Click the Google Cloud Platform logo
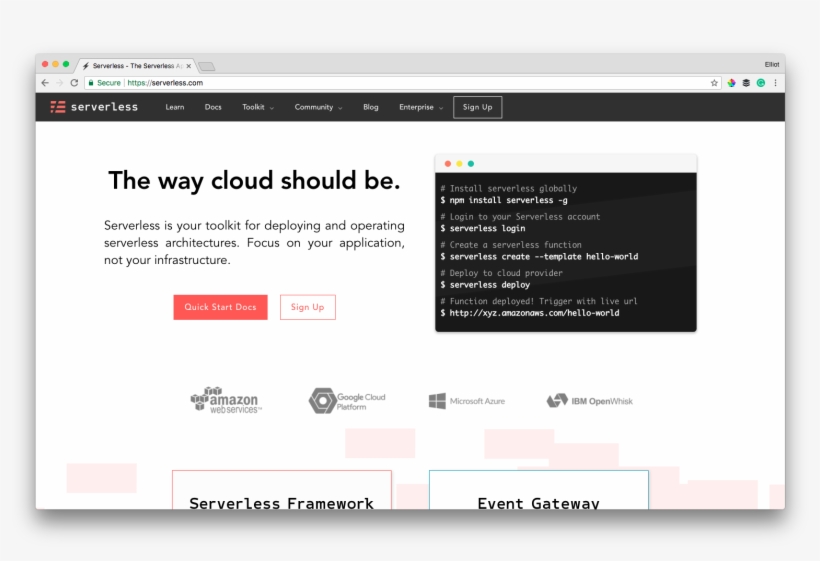This screenshot has width=820, height=561. pos(347,401)
